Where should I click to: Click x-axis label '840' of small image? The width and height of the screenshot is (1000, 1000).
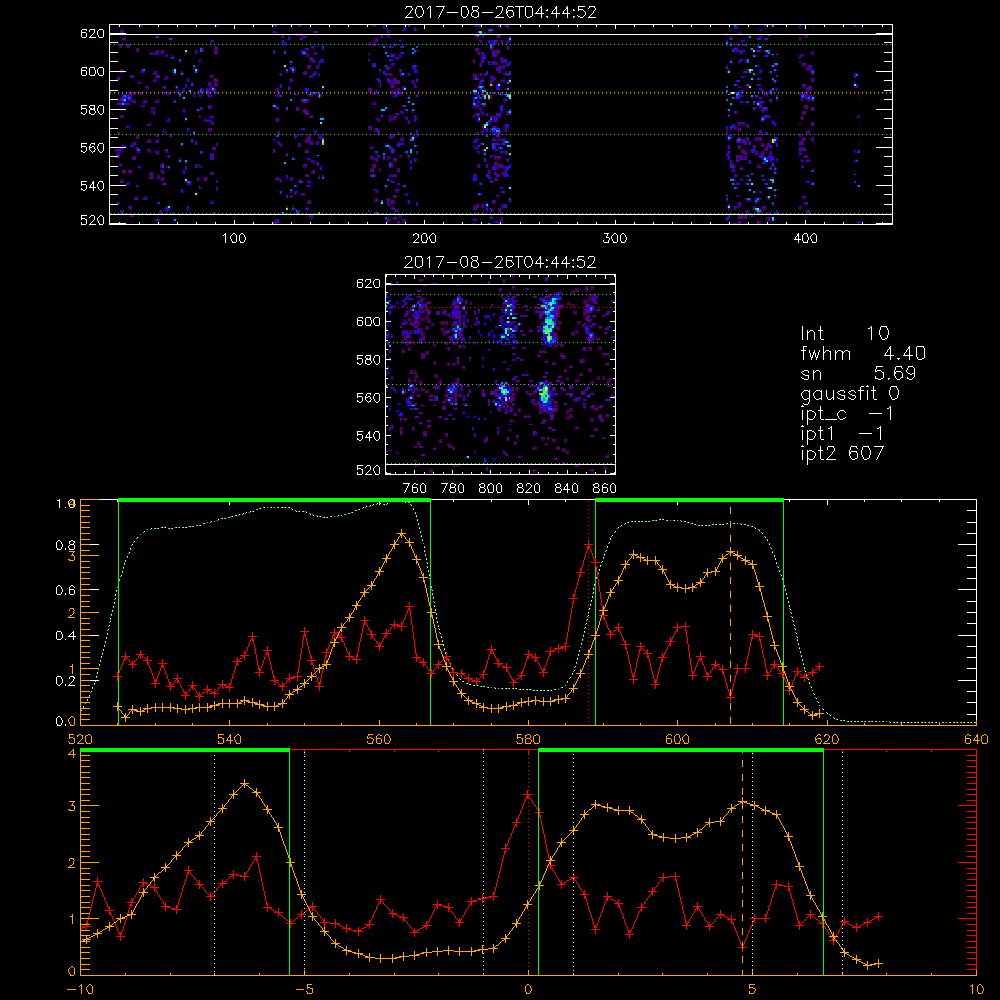coord(566,489)
